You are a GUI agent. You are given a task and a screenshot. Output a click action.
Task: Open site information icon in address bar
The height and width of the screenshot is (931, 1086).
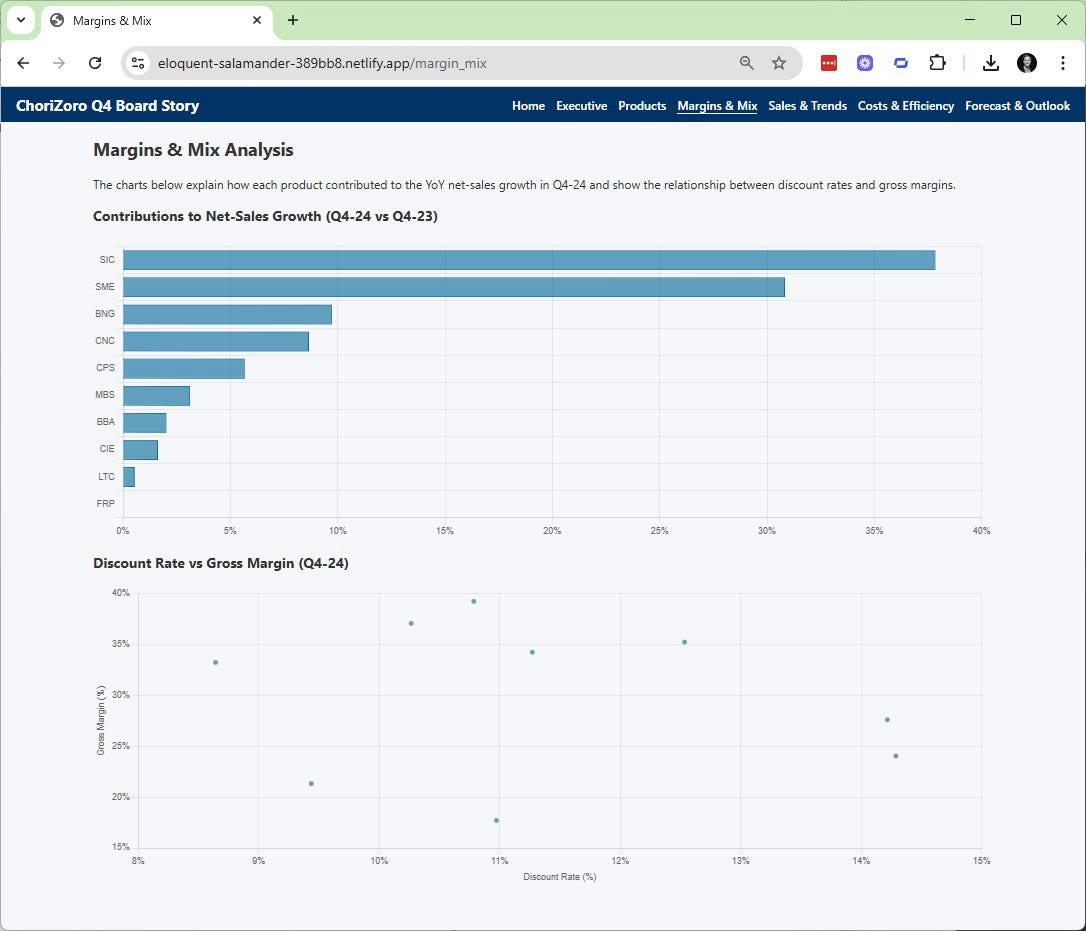138,63
